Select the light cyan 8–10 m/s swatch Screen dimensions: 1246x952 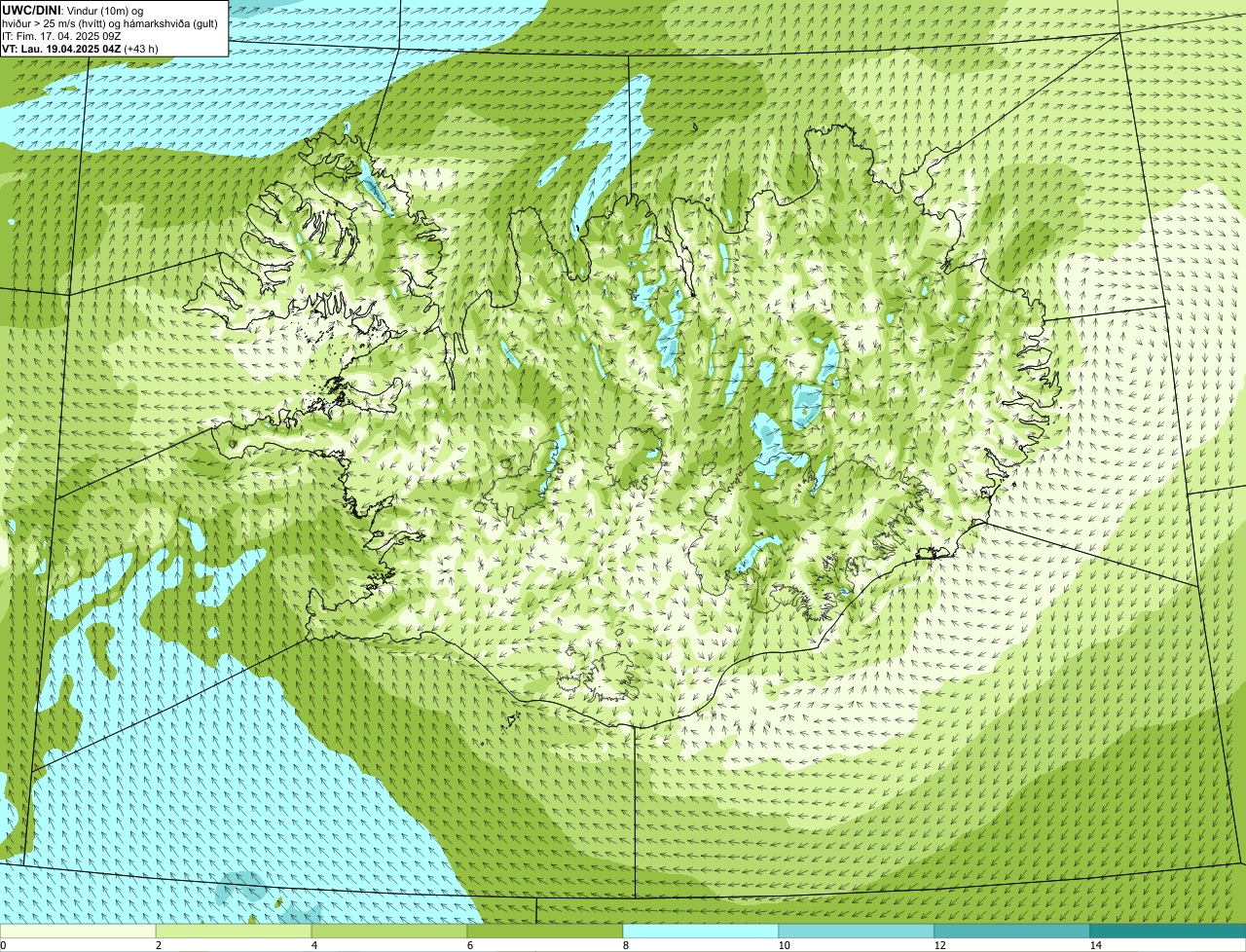pyautogui.click(x=701, y=931)
